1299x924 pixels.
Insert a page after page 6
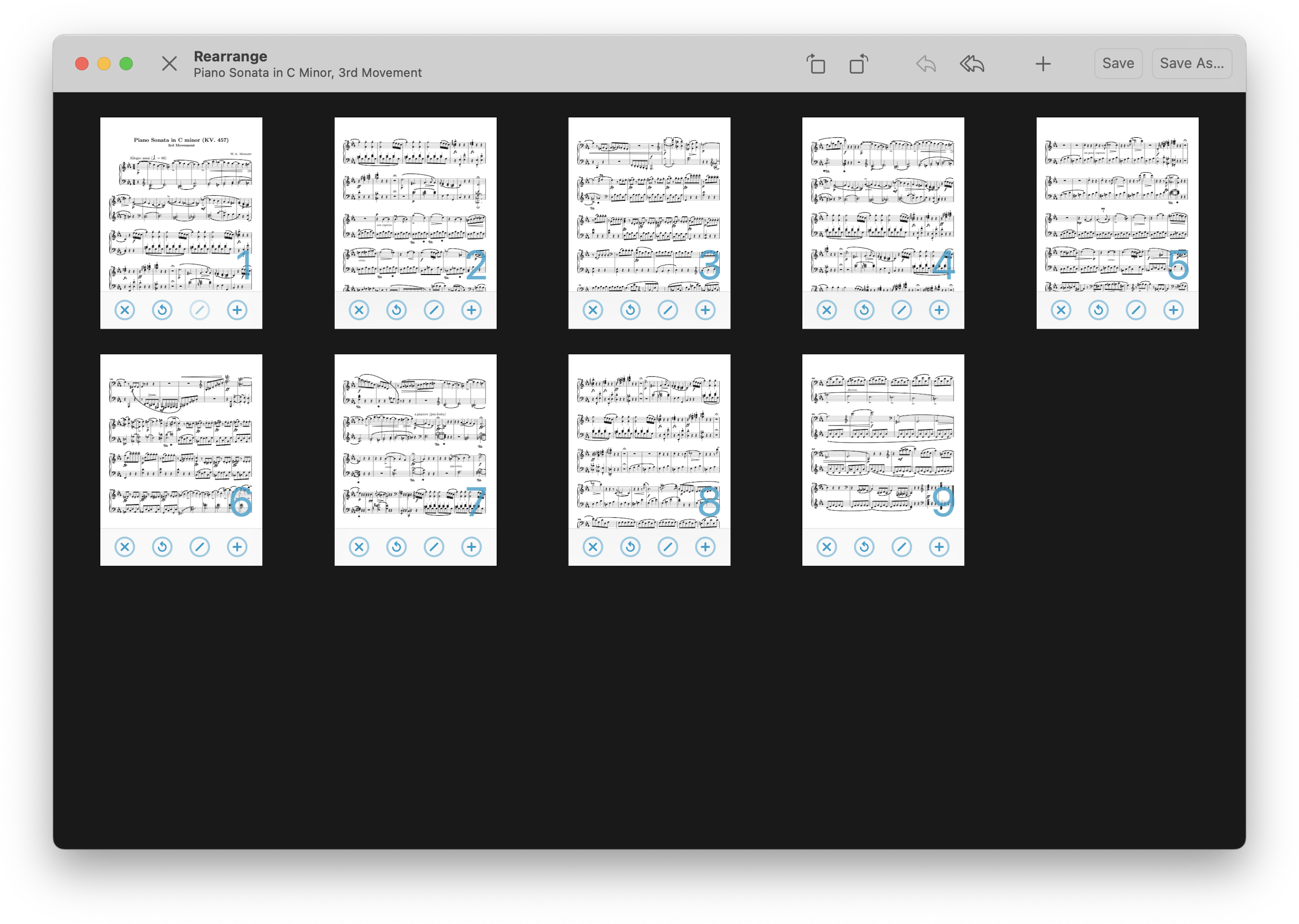(x=237, y=547)
